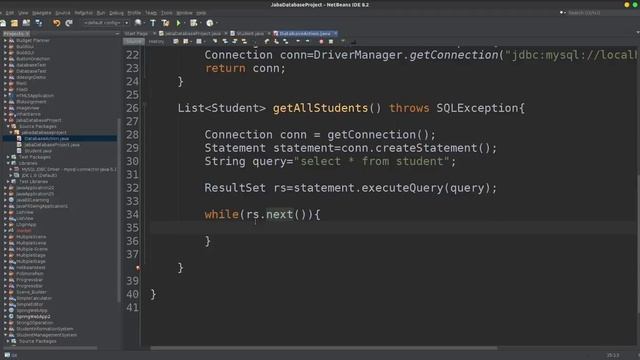Open the Debug menu
Viewport: 640px width, 360px height.
tap(116, 13)
